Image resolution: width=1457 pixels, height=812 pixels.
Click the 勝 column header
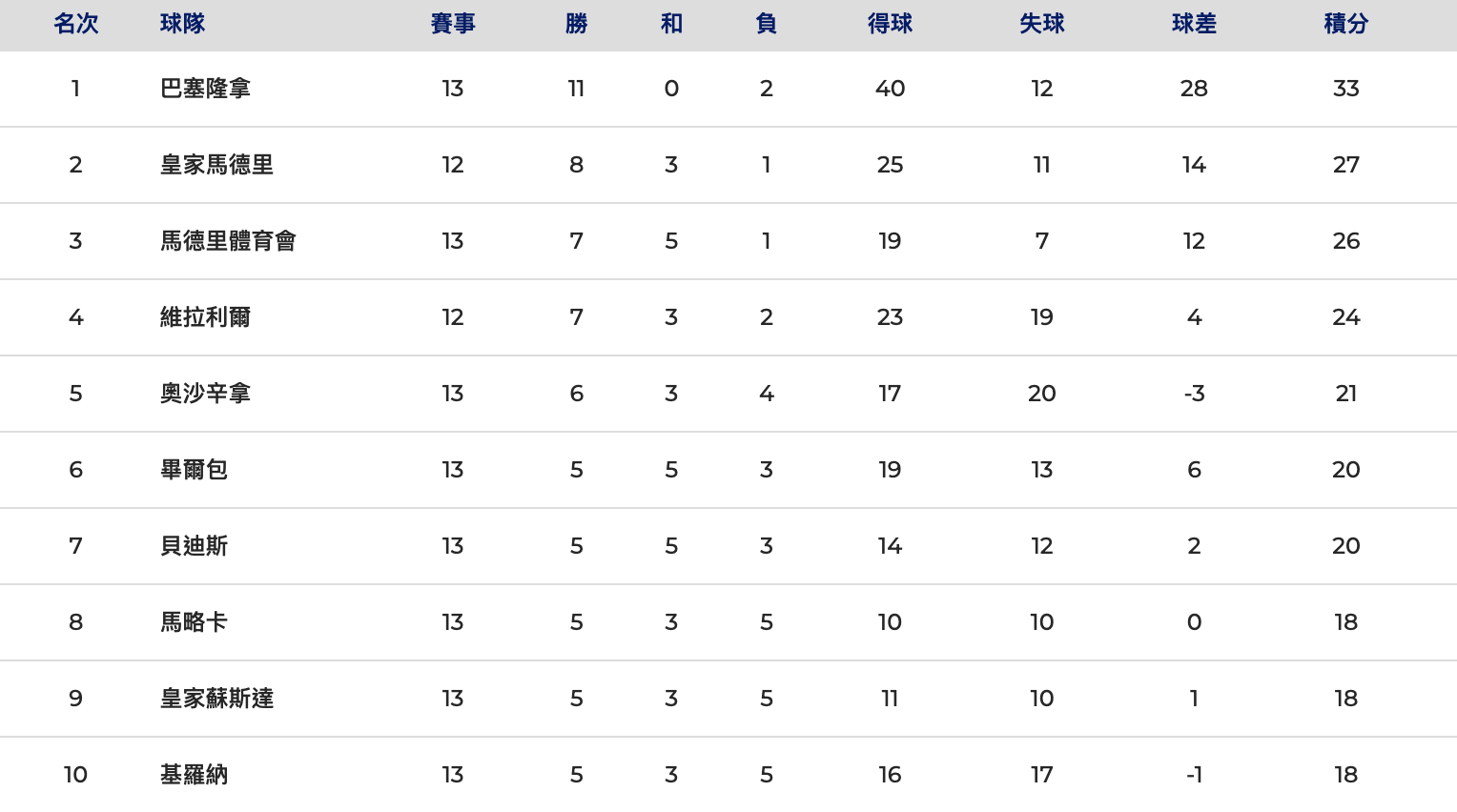(x=576, y=24)
